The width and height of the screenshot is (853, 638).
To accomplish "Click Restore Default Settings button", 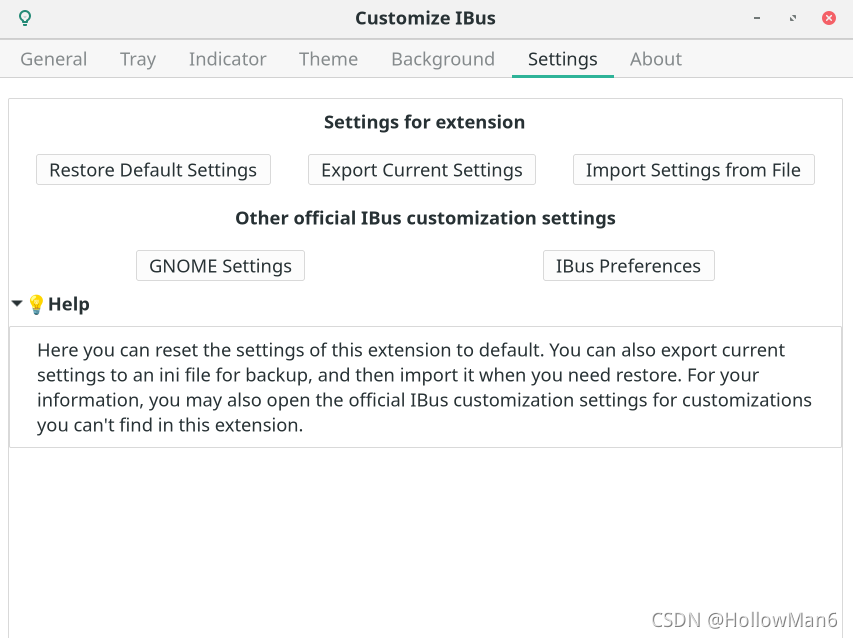I will pos(153,170).
